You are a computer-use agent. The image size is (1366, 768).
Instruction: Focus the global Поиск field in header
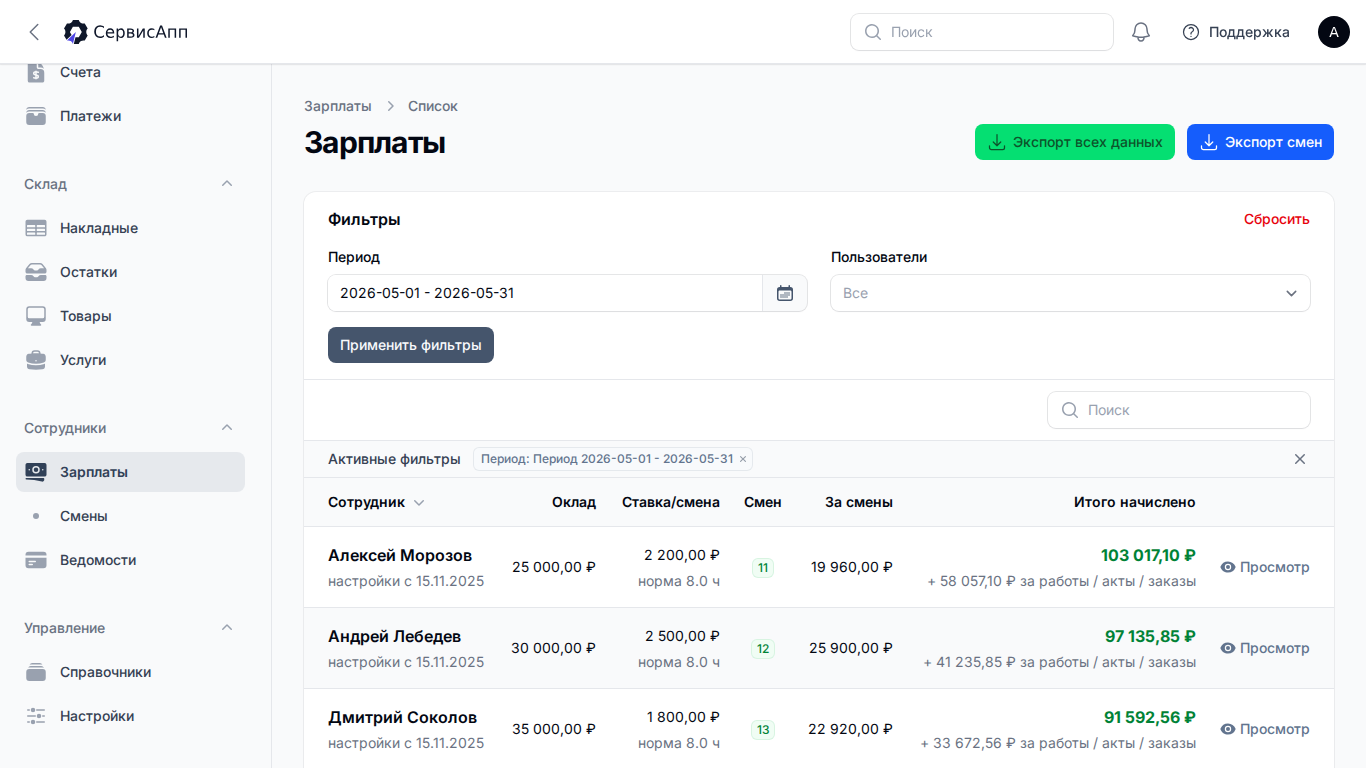click(982, 32)
